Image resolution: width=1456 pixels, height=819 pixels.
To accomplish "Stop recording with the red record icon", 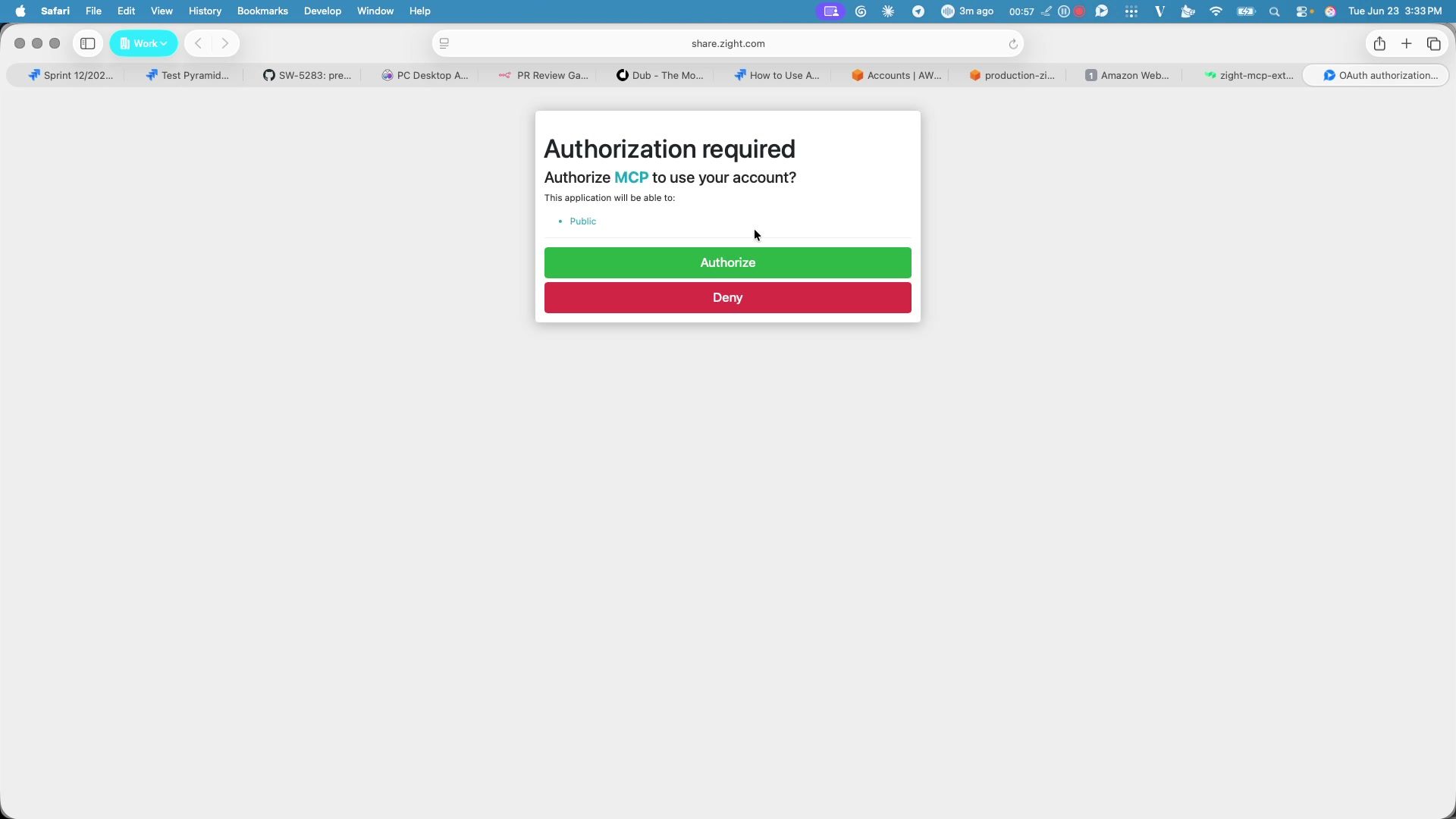I will [1079, 11].
